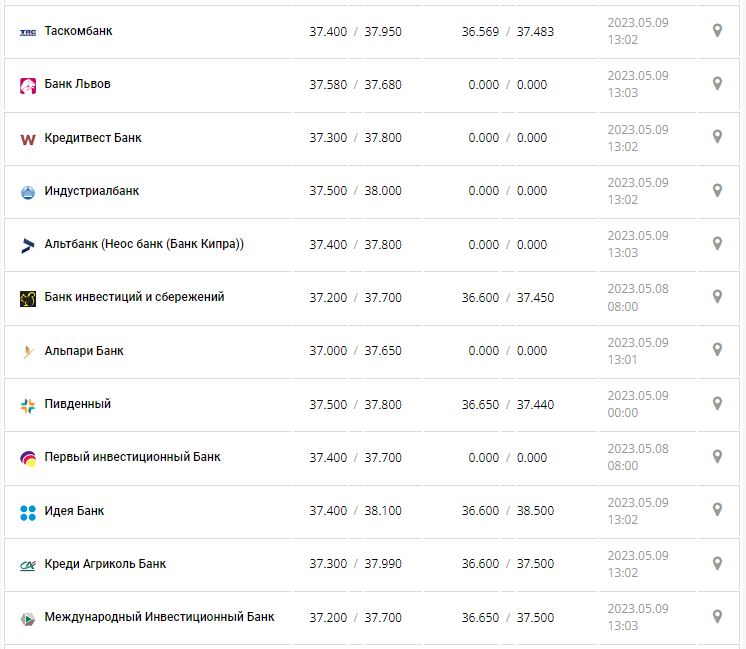Open the Банк Львов link
This screenshot has width=746, height=649.
pyautogui.click(x=77, y=84)
